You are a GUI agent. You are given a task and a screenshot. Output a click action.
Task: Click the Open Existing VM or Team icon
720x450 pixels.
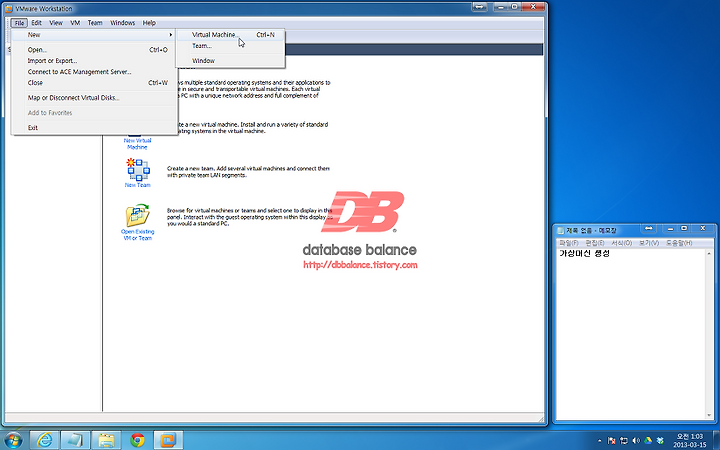(x=138, y=215)
